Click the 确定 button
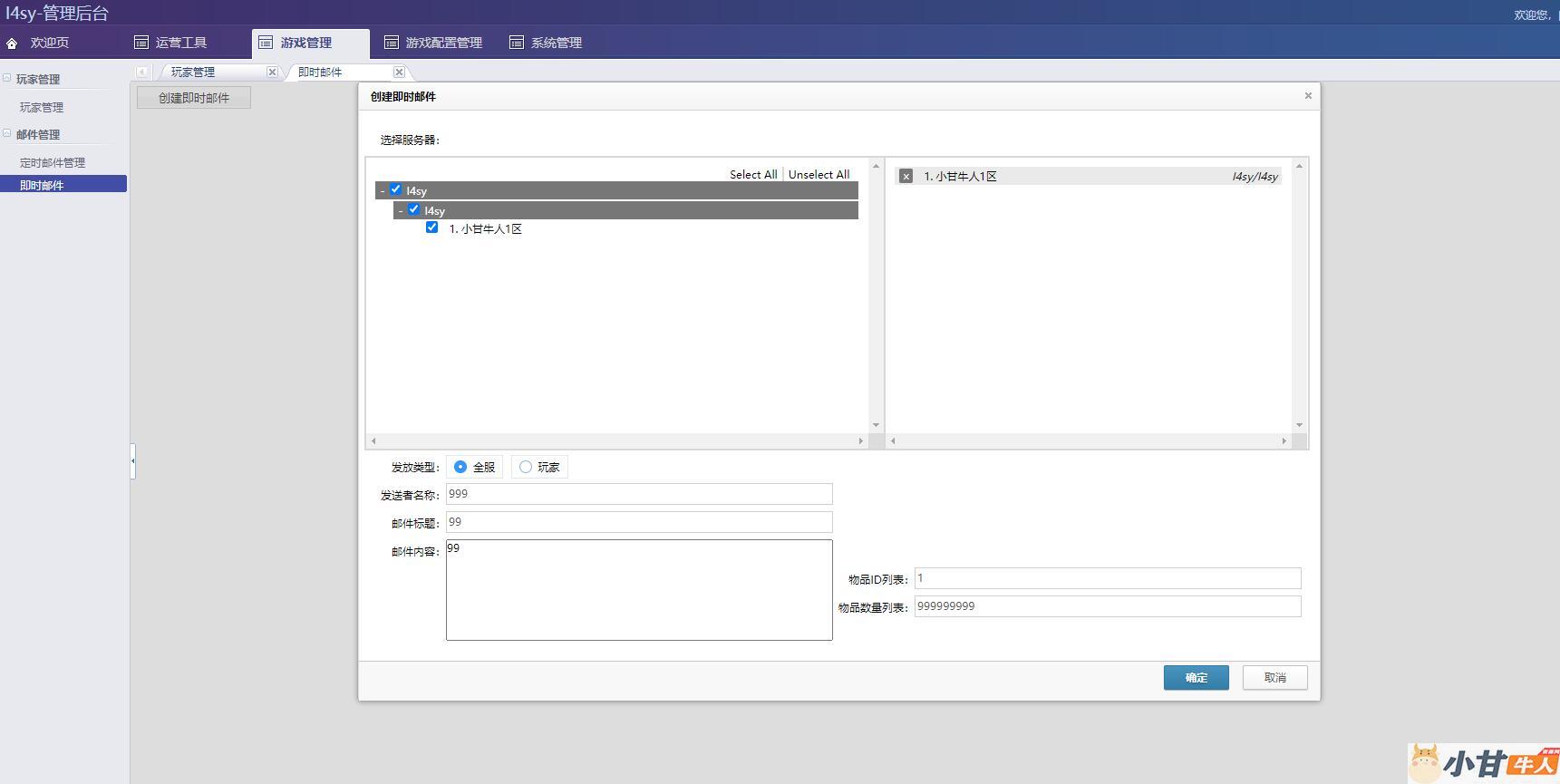Screen dimensions: 1560x784 pos(1196,678)
